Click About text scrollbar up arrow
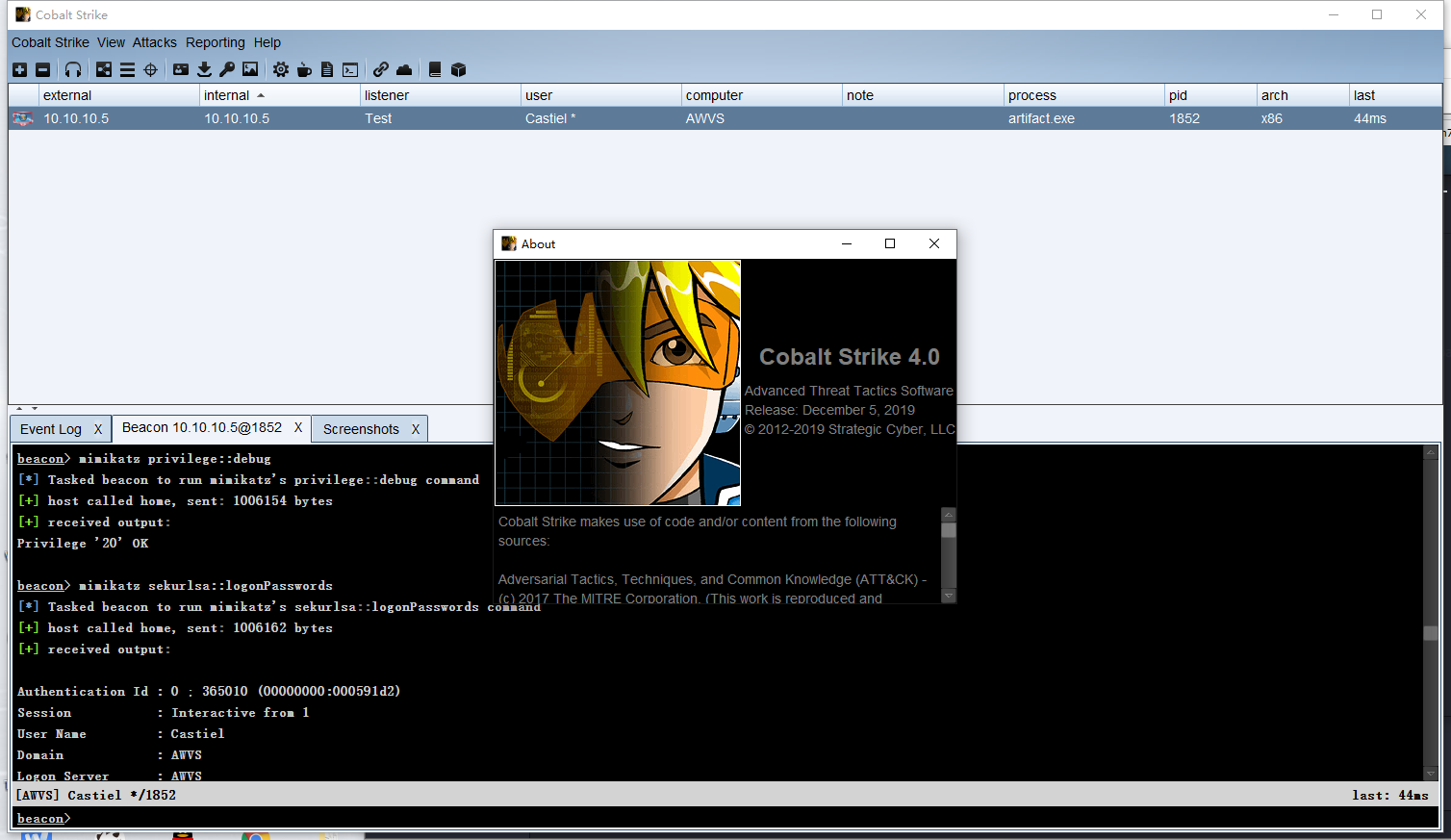Image resolution: width=1451 pixels, height=840 pixels. coord(949,515)
